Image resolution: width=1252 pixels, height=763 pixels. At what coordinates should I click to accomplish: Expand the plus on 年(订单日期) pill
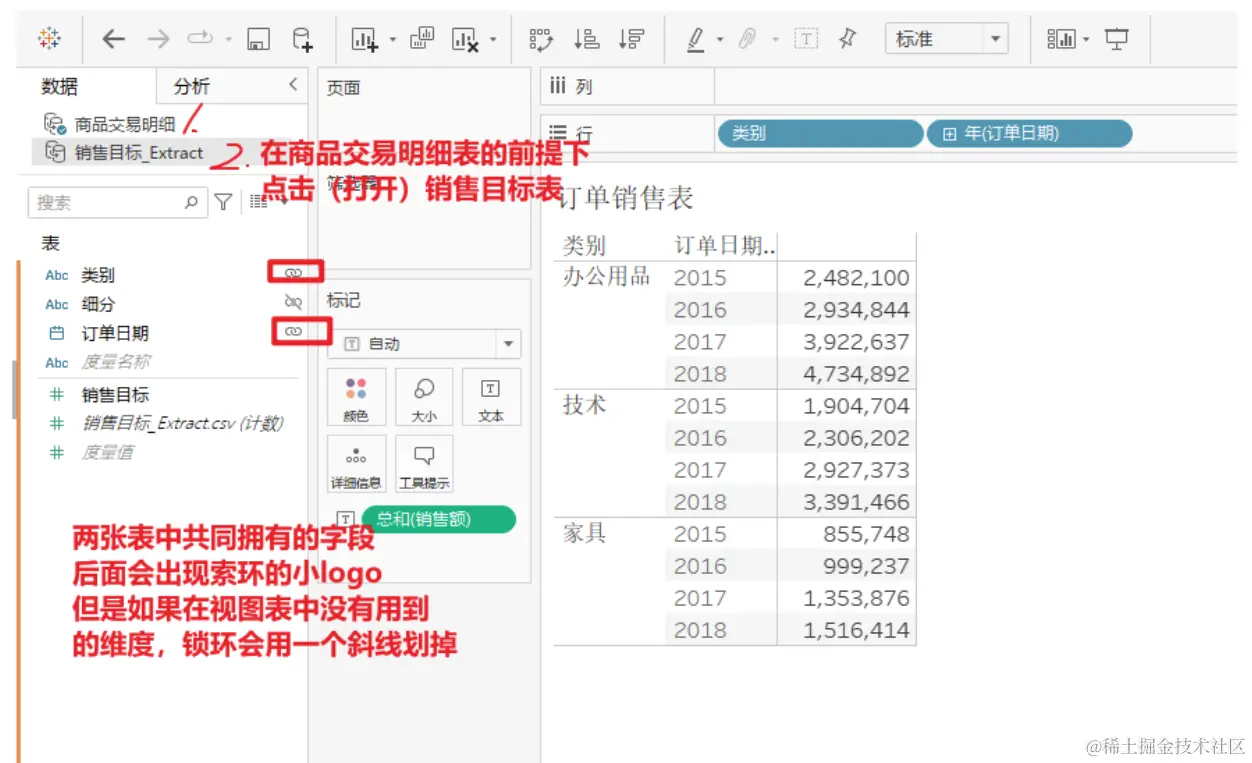tap(950, 133)
